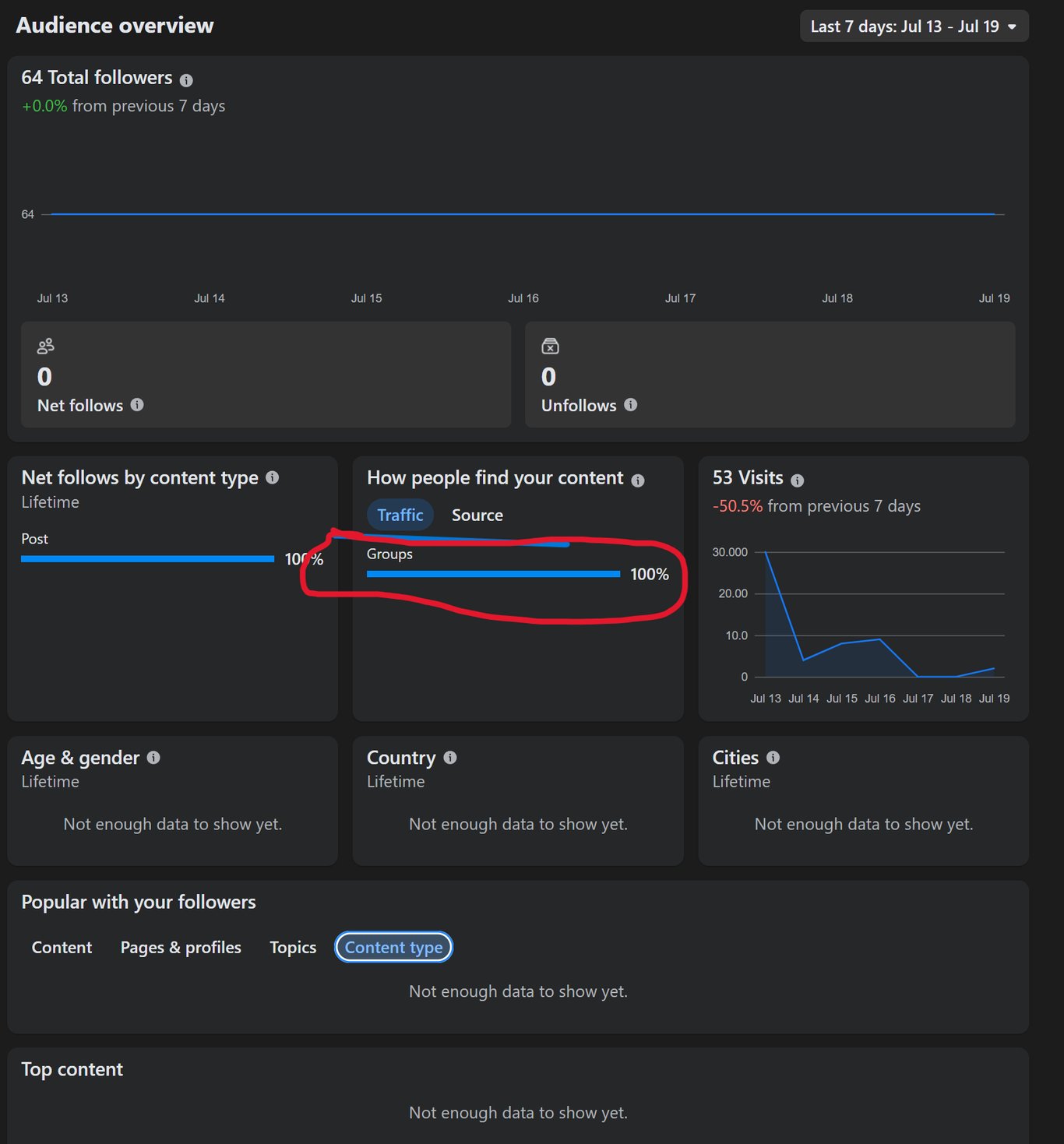Click the visits line chart
The height and width of the screenshot is (1144, 1064).
pos(880,614)
